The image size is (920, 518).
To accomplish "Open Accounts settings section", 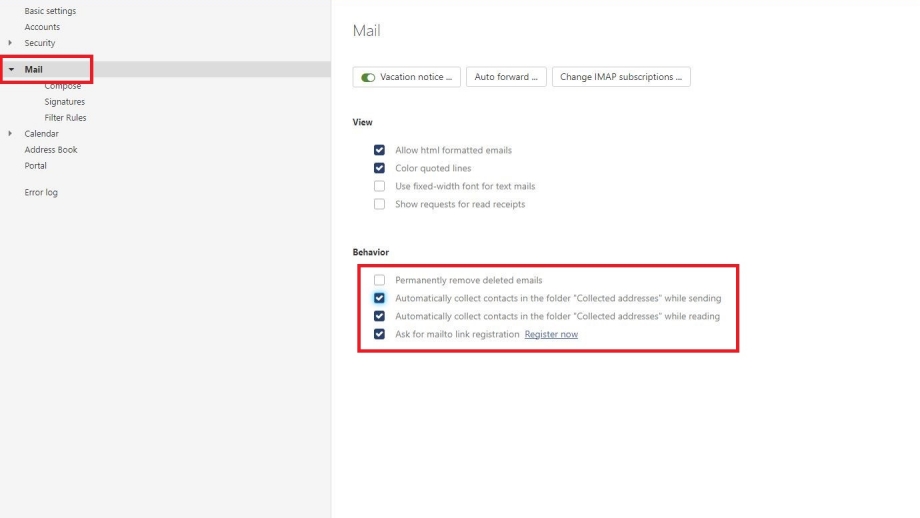I will (42, 27).
